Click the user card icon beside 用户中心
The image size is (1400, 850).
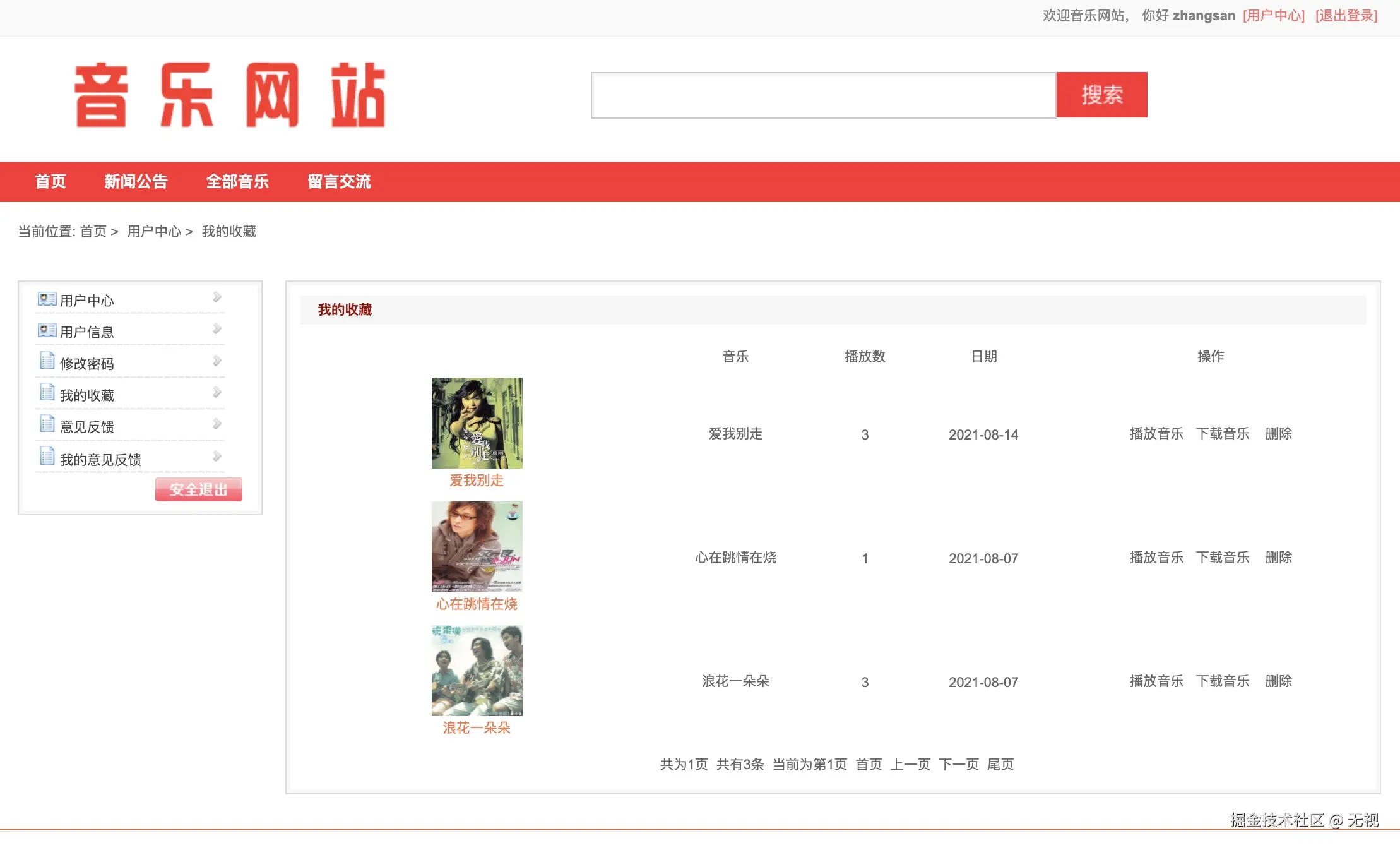click(47, 299)
